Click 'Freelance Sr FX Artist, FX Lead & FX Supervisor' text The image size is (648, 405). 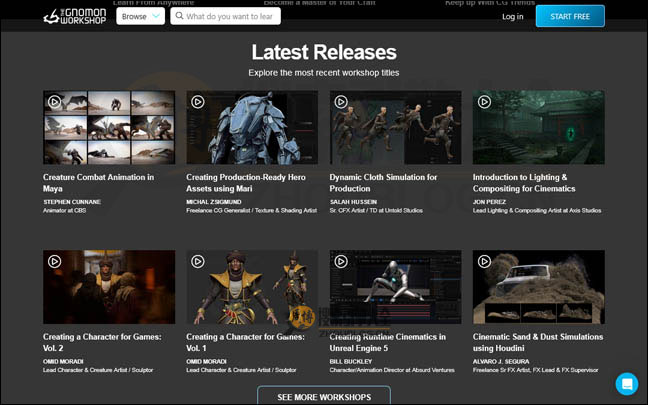pos(536,370)
